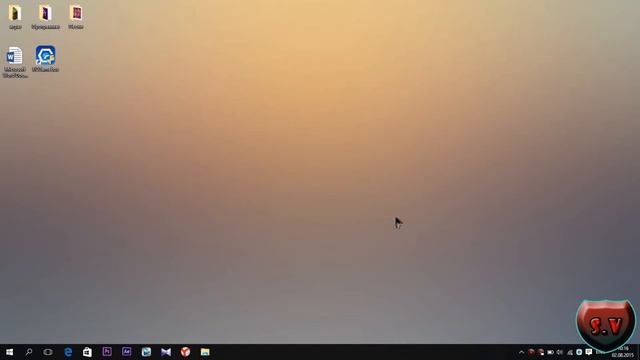The height and width of the screenshot is (360, 640).
Task: Open the Windows Start menu
Action: click(x=9, y=352)
